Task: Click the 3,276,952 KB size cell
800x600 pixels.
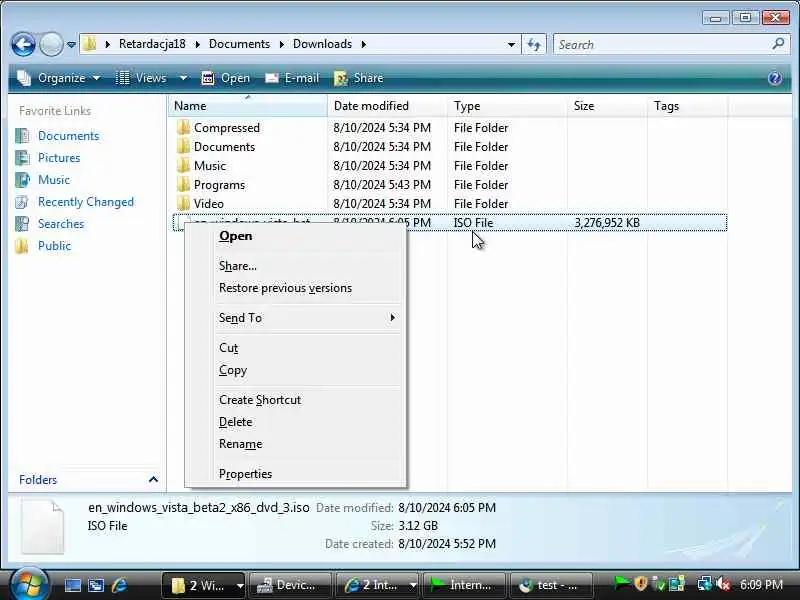Action: [607, 223]
